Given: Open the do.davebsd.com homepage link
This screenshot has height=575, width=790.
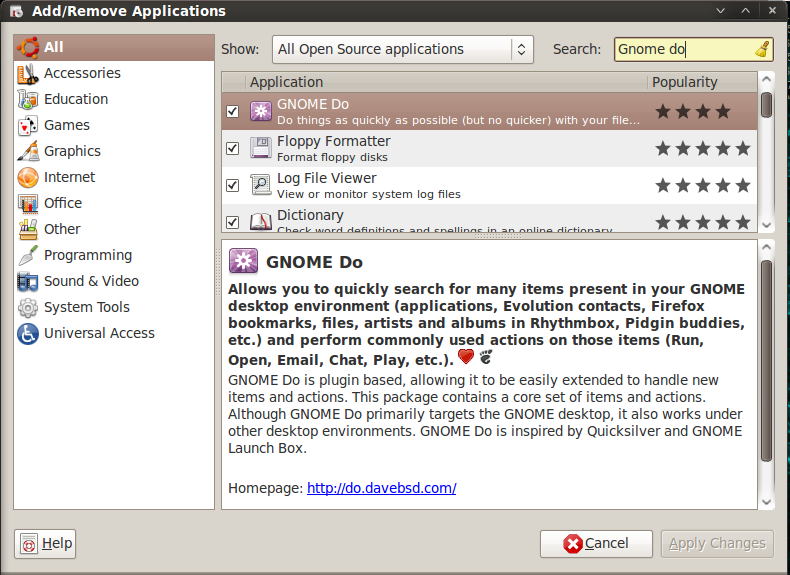Looking at the screenshot, I should [x=381, y=488].
